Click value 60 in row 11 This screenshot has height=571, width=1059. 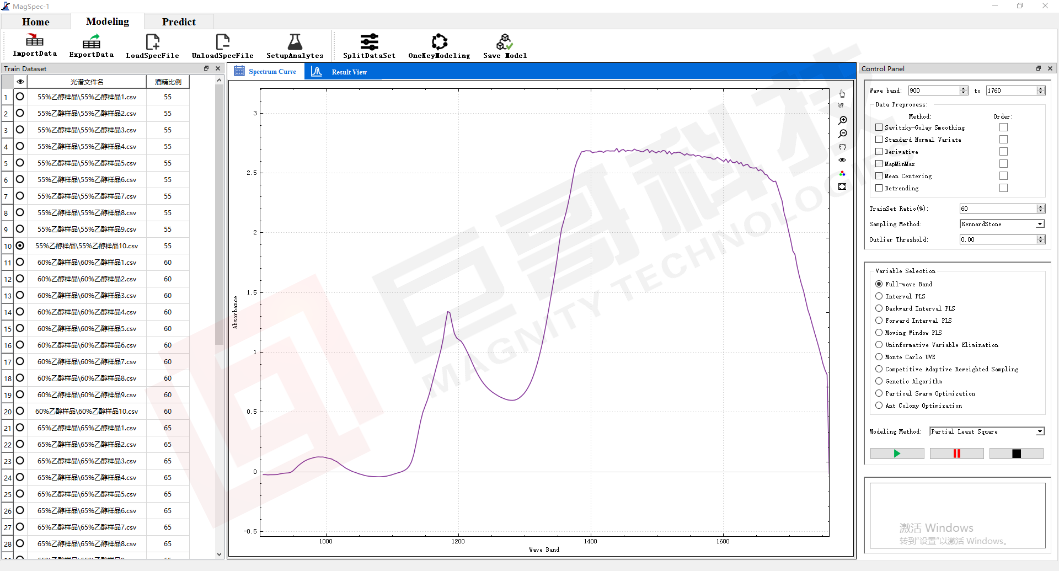pos(167,262)
